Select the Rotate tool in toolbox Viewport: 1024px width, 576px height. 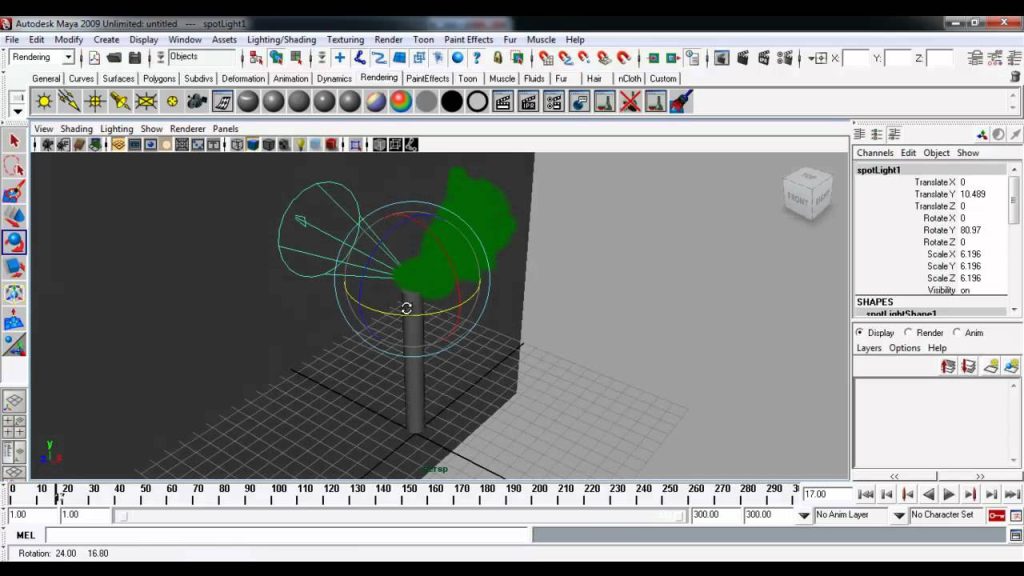14,242
